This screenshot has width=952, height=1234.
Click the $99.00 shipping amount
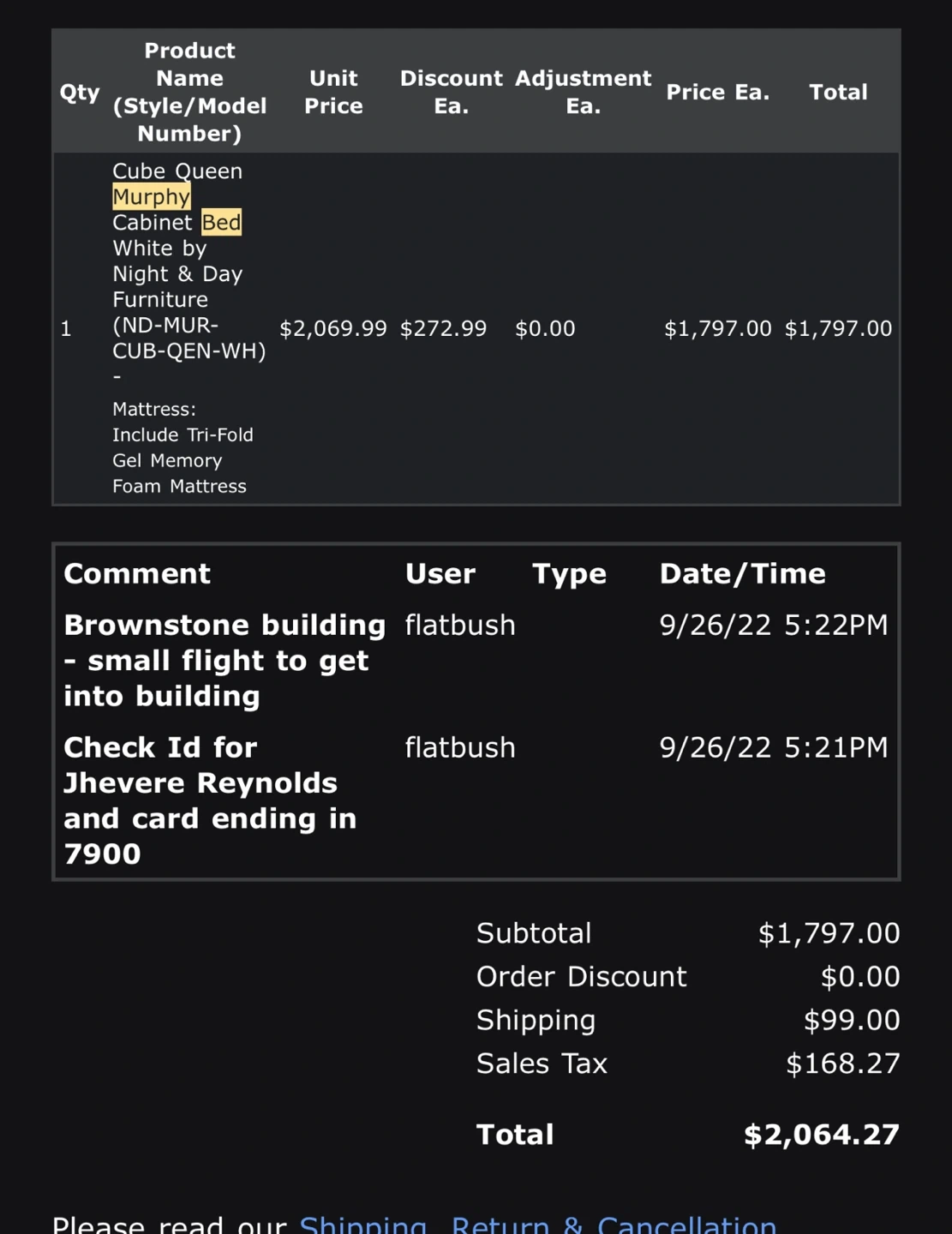tap(851, 1021)
